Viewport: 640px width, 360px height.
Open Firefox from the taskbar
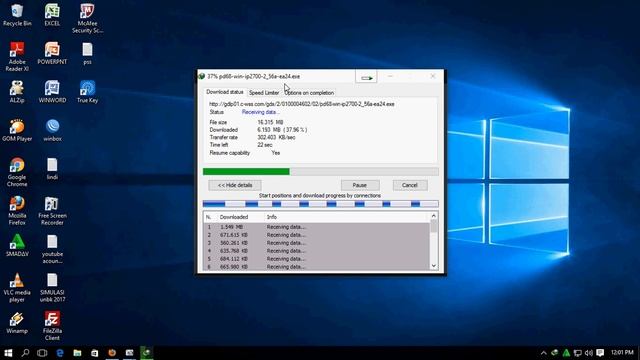coord(112,353)
